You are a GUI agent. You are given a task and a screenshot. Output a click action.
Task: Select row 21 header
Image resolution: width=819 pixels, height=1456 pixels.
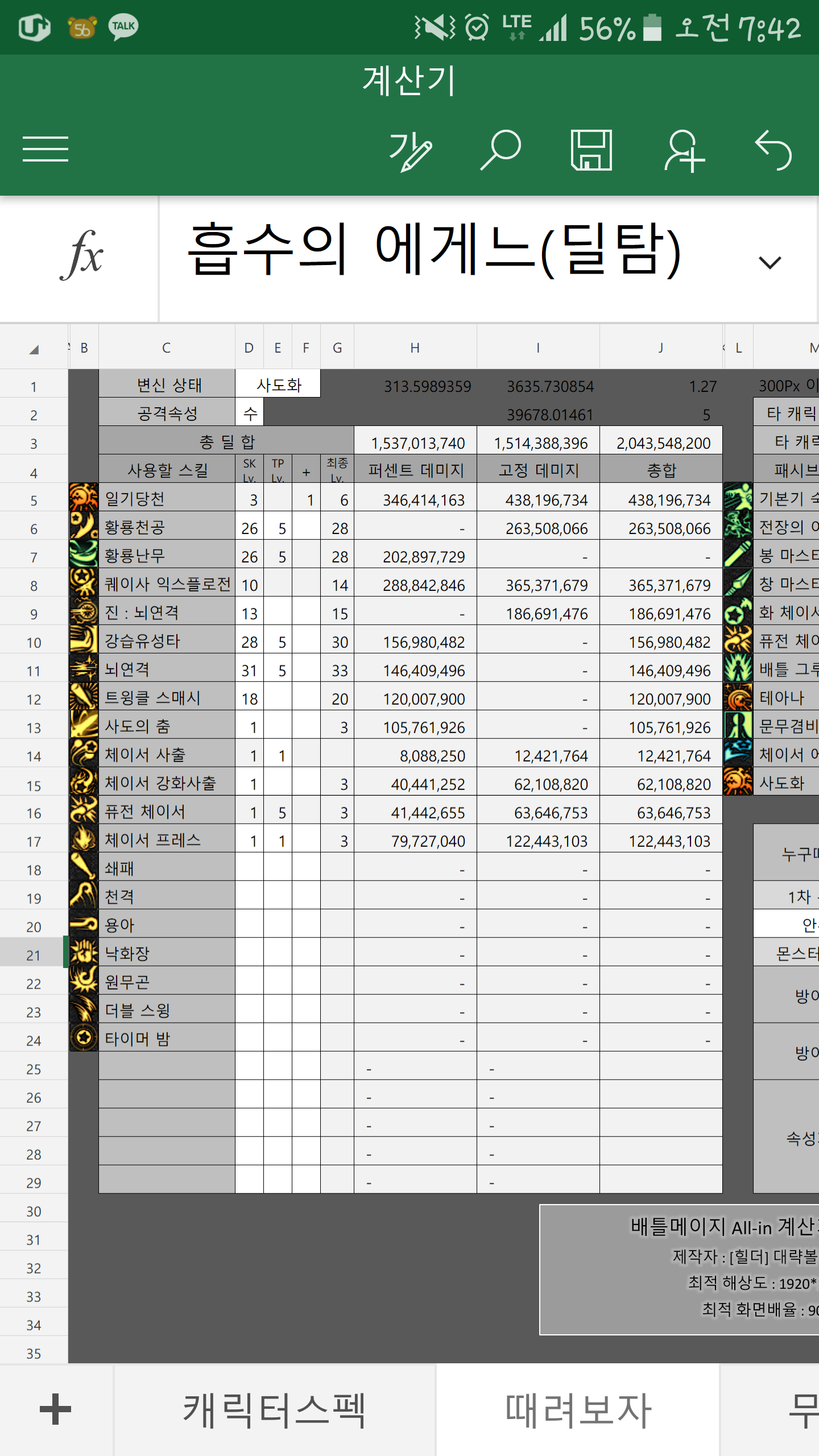pos(34,955)
